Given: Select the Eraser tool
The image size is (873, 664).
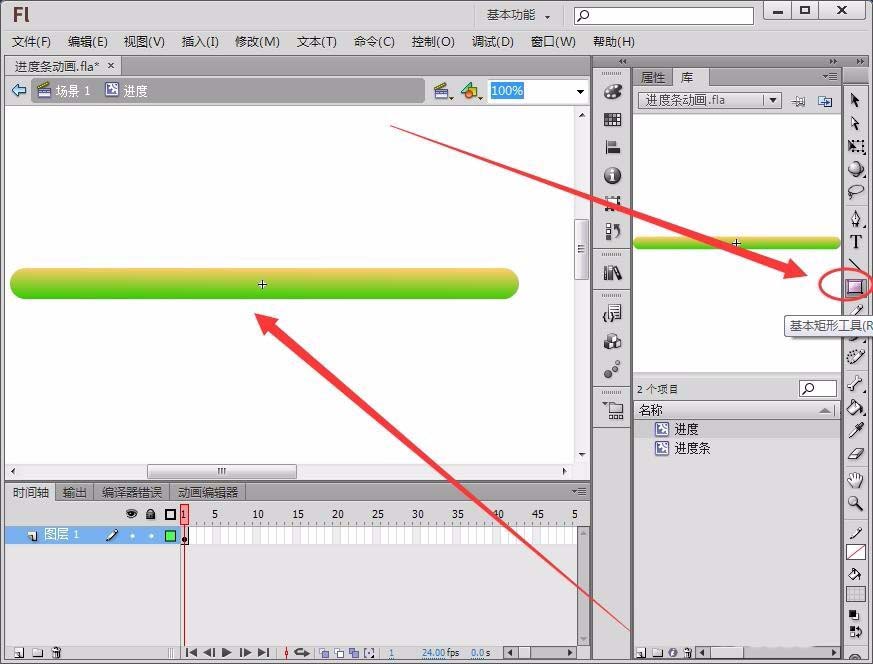Looking at the screenshot, I should (x=856, y=454).
